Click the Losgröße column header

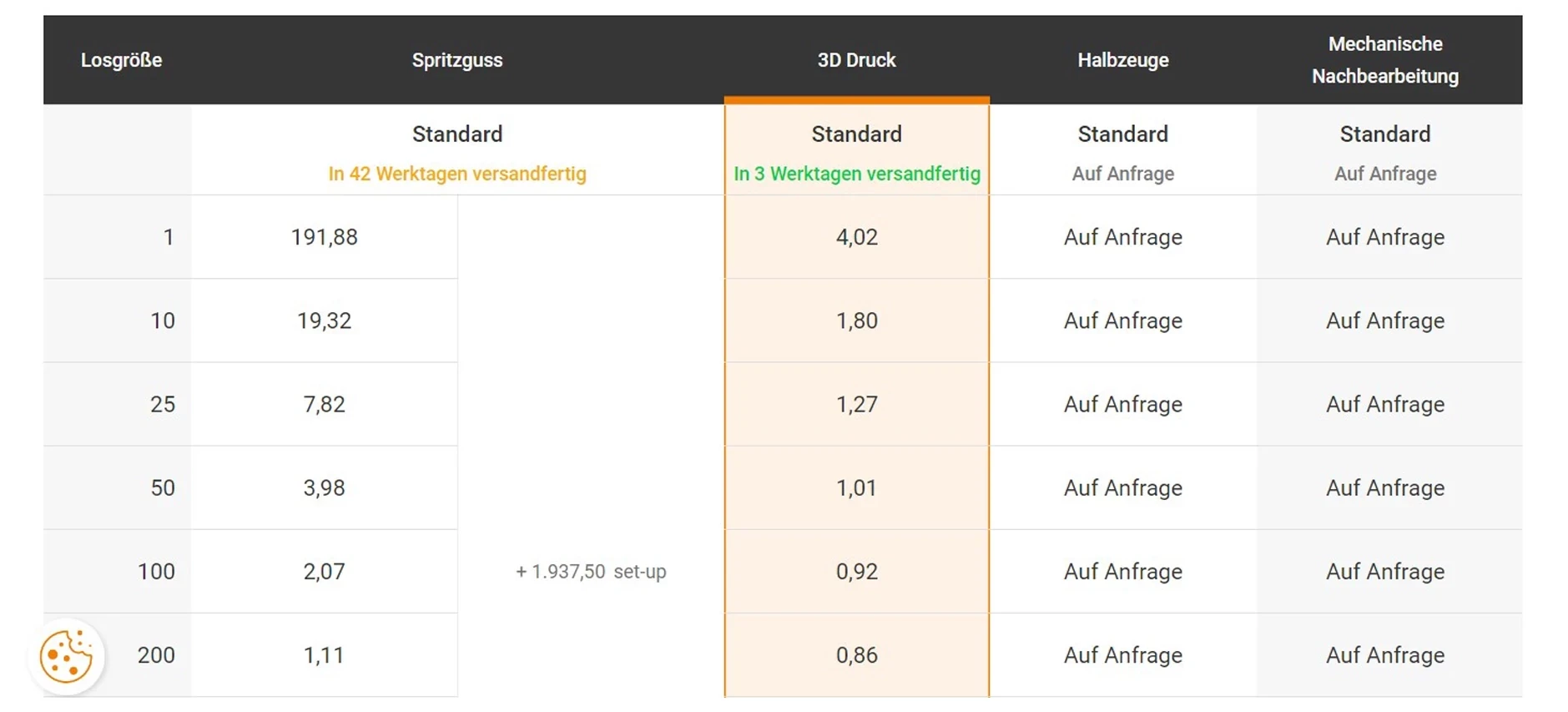pyautogui.click(x=121, y=60)
